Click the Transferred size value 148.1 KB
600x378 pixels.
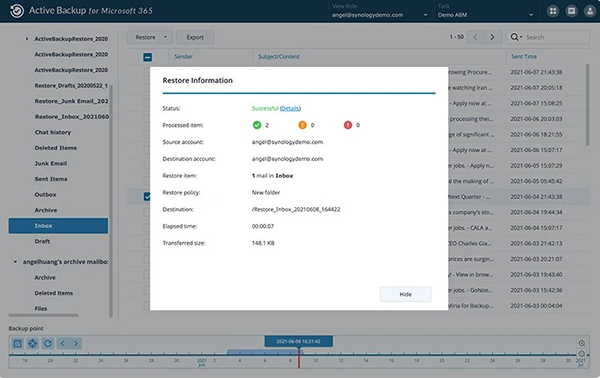[263, 243]
